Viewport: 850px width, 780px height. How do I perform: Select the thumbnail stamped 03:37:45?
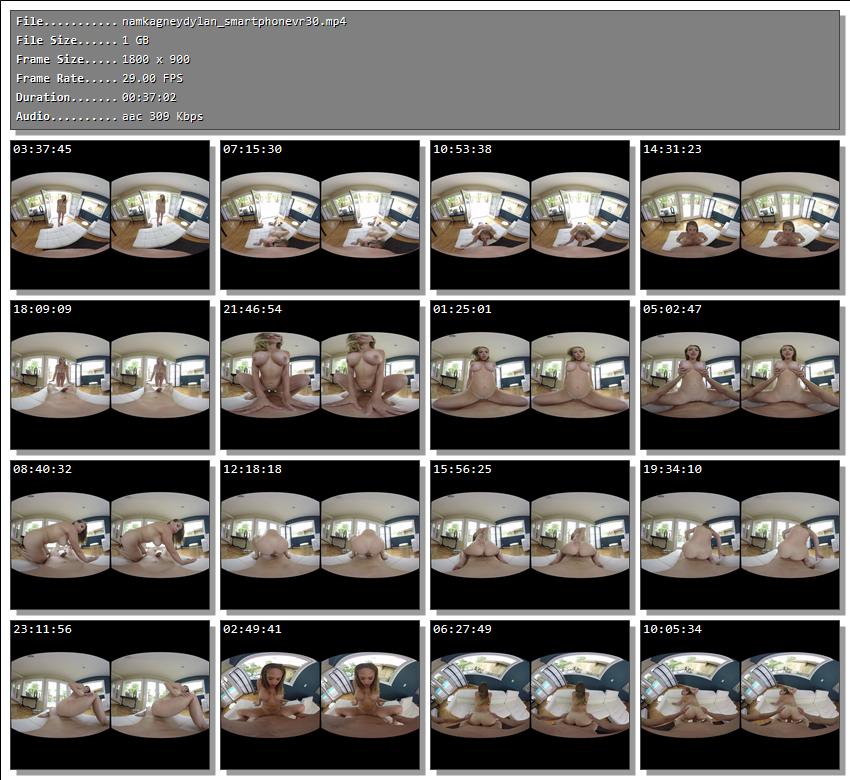tap(110, 215)
